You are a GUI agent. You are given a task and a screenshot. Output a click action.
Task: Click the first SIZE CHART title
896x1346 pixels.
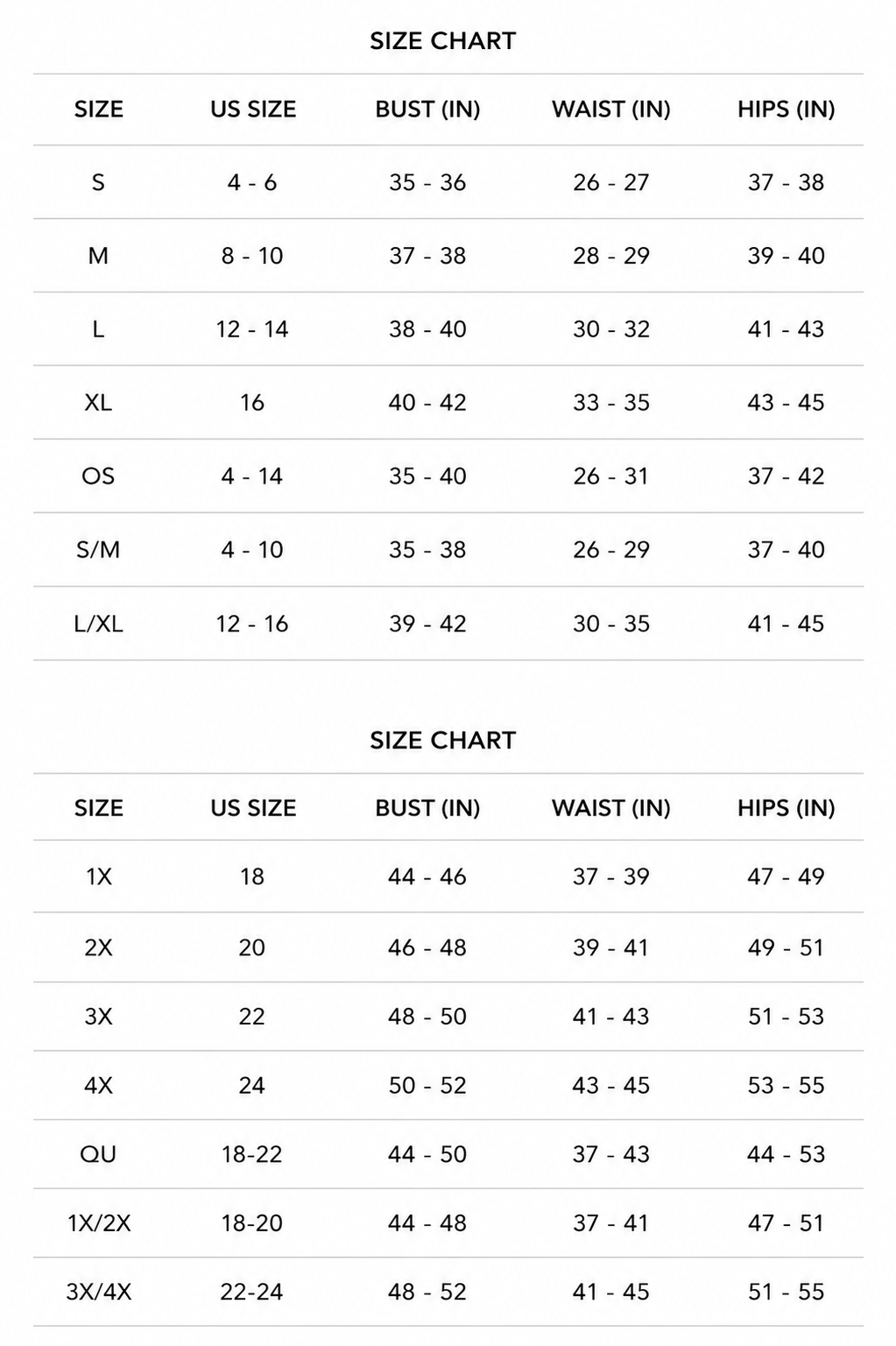pyautogui.click(x=442, y=41)
